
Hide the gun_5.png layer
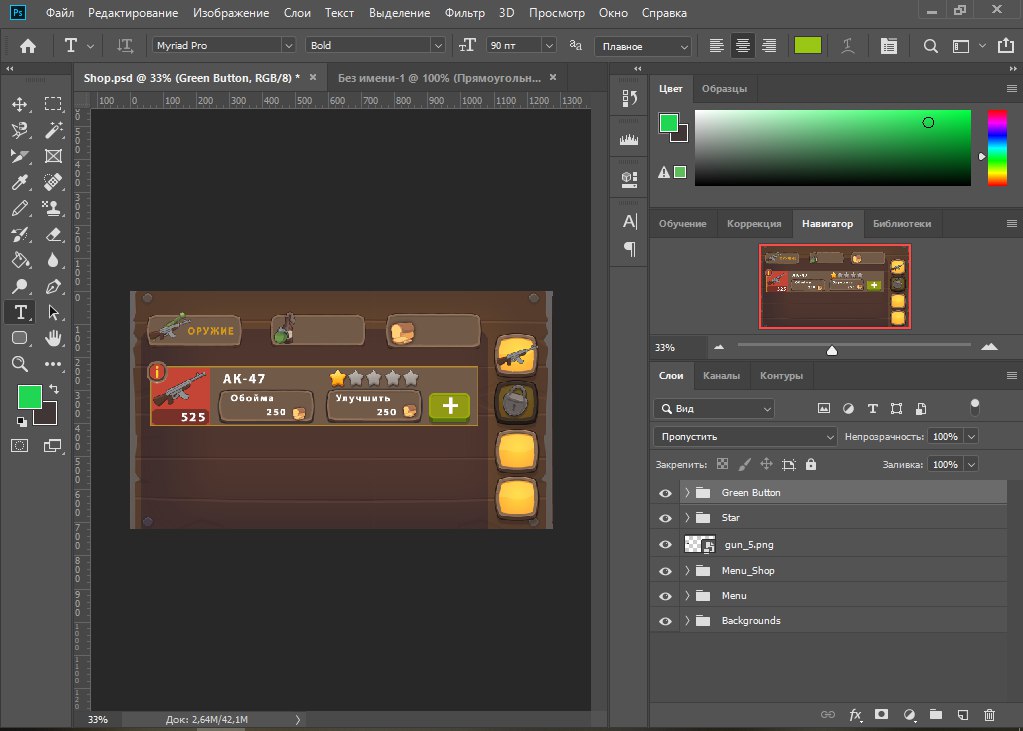point(665,544)
